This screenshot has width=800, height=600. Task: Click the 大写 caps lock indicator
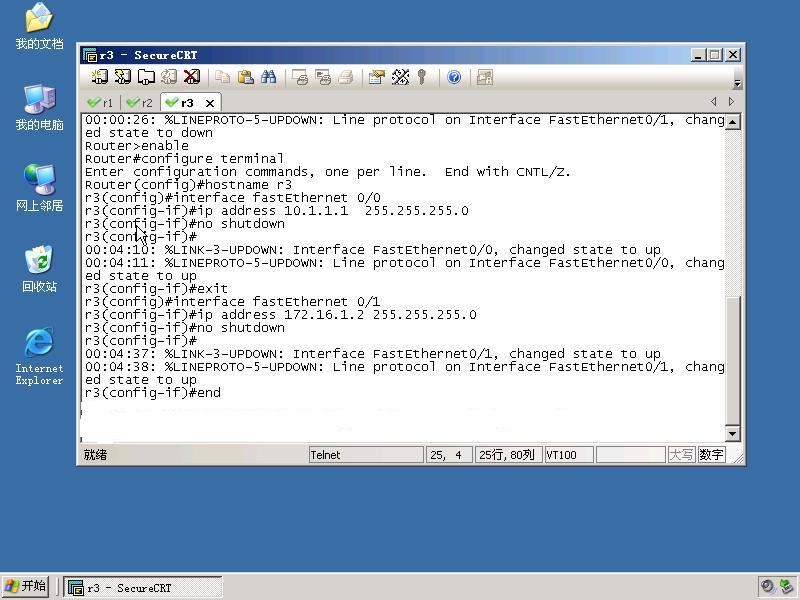coord(681,455)
